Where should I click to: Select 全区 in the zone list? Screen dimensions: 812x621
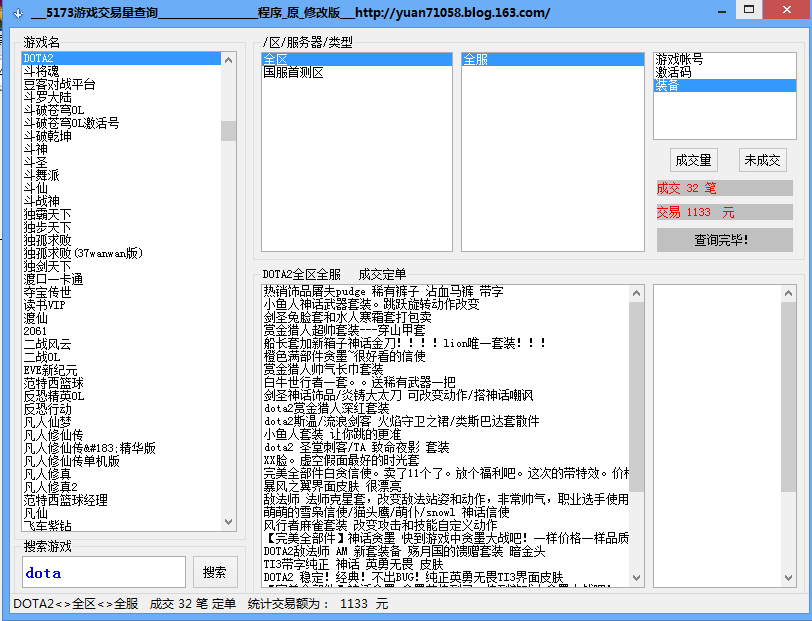pyautogui.click(x=357, y=60)
